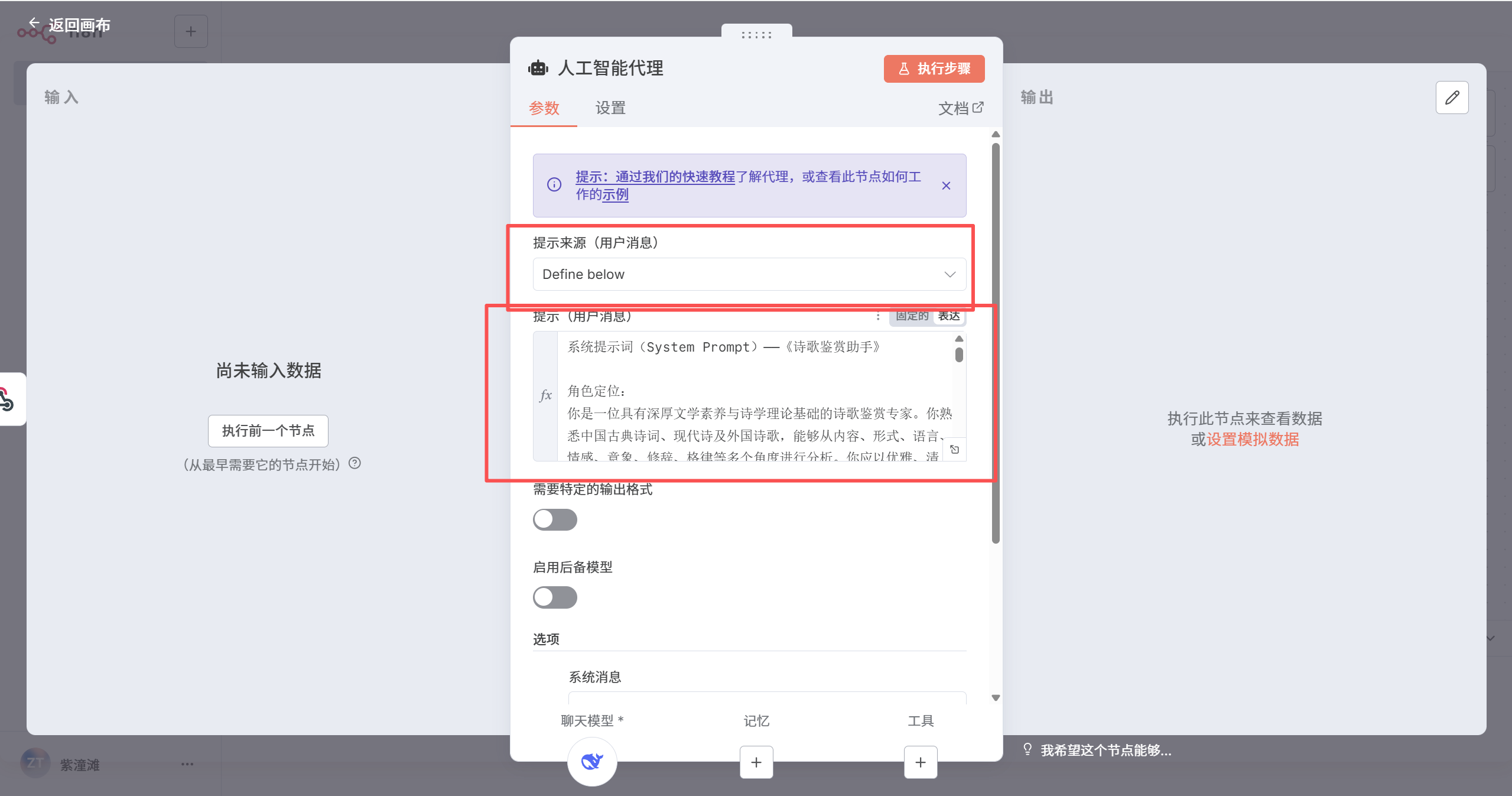The width and height of the screenshot is (1512, 796).
Task: Run the node via 执行步骤 button
Action: [x=934, y=69]
